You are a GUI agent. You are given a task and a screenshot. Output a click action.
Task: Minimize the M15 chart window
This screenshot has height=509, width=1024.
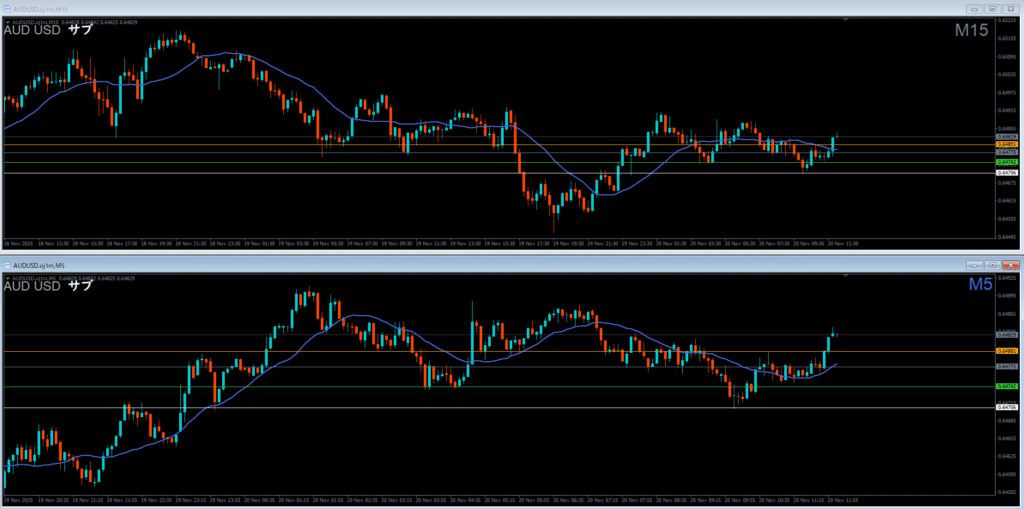[x=976, y=9]
